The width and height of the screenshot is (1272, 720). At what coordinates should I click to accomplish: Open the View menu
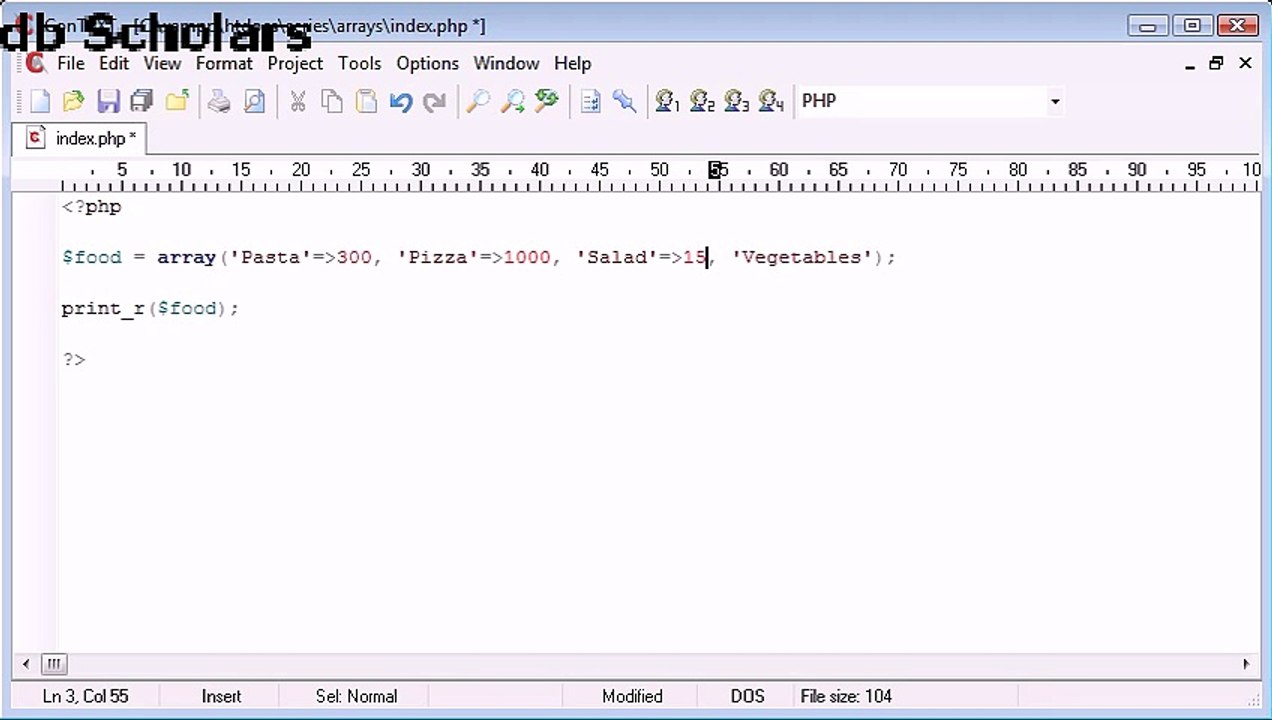(162, 63)
